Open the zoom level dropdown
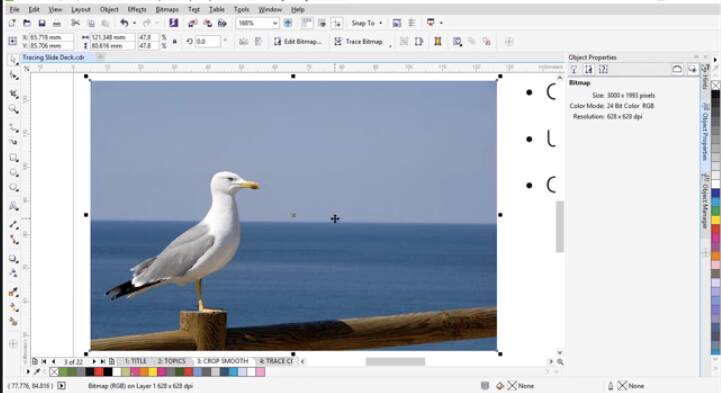The width and height of the screenshot is (721, 393). (x=275, y=23)
